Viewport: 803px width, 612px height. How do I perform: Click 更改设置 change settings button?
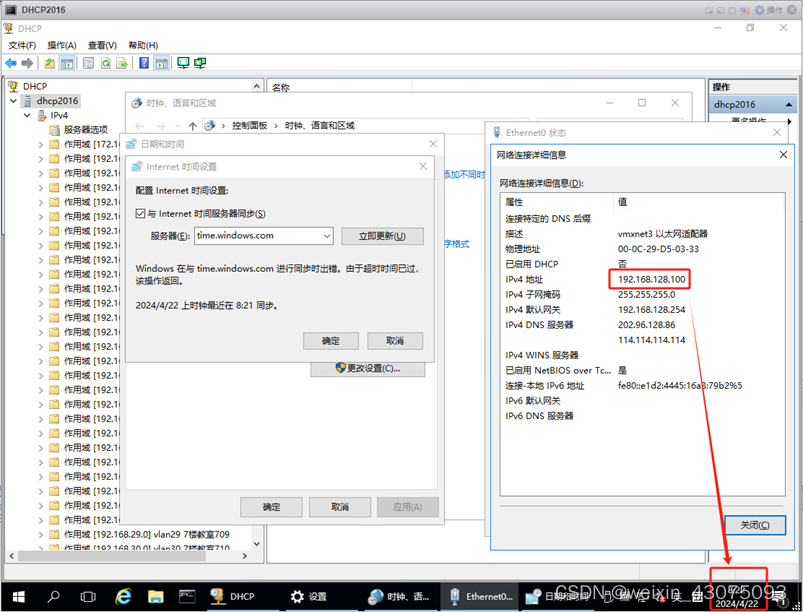tap(369, 368)
